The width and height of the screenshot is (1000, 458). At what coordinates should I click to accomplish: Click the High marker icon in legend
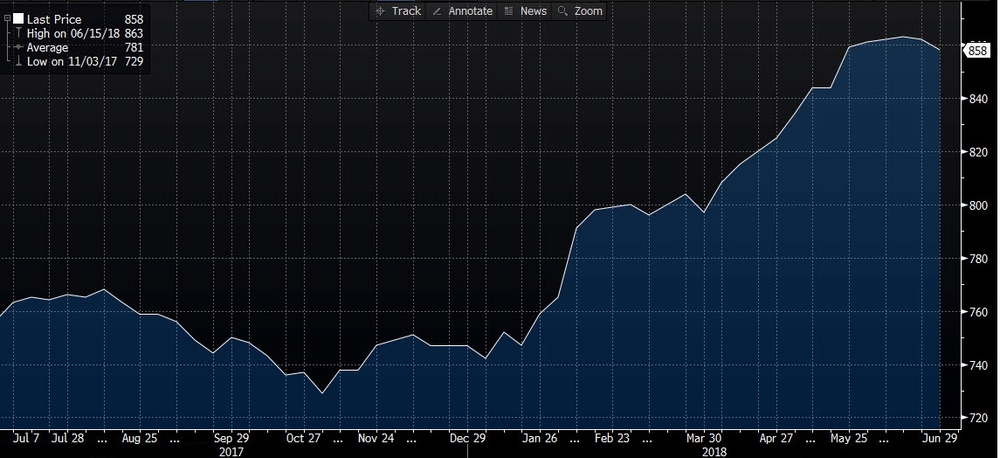pos(19,34)
